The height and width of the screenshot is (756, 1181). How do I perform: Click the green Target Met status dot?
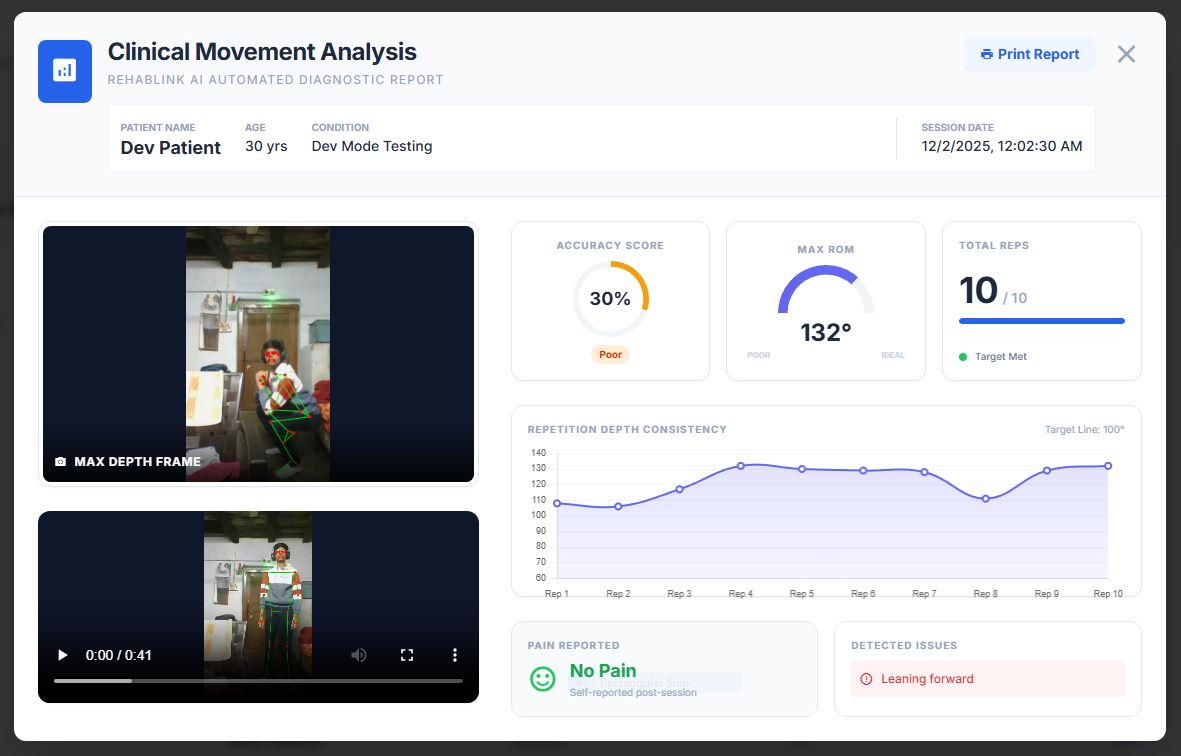tap(963, 357)
